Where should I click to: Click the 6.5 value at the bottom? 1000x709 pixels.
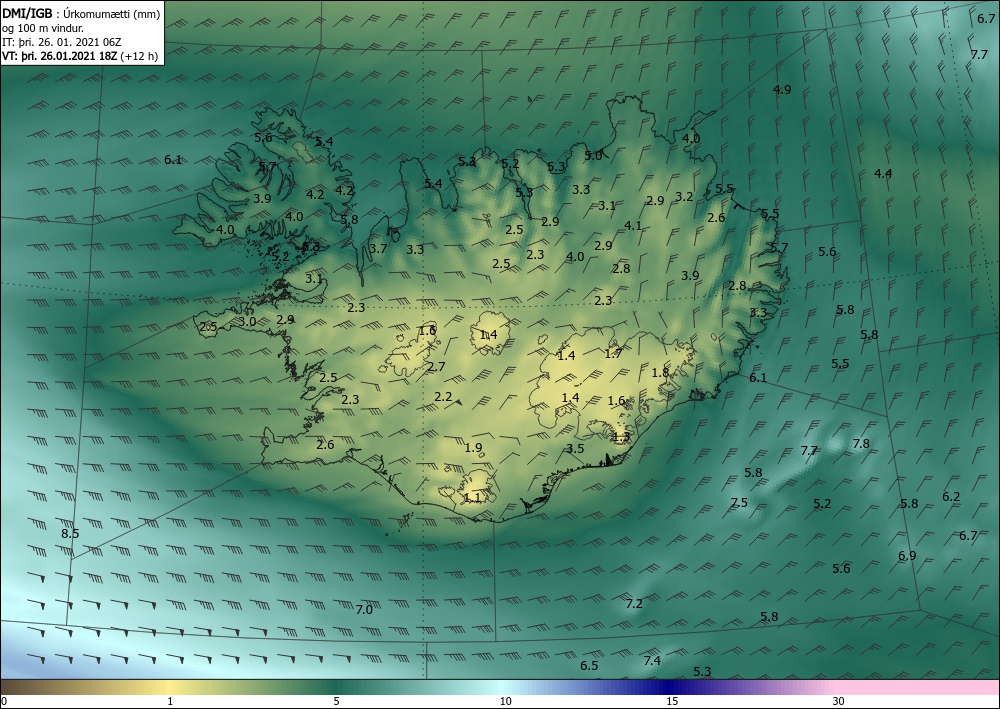click(x=589, y=666)
